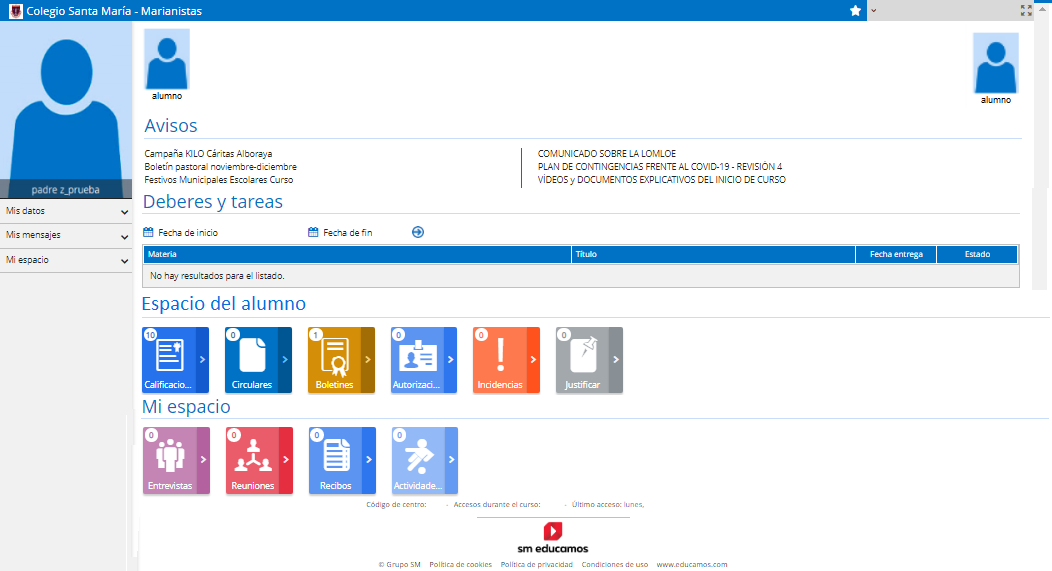
Task: Open the Autorizaciones tile
Action: coord(416,360)
